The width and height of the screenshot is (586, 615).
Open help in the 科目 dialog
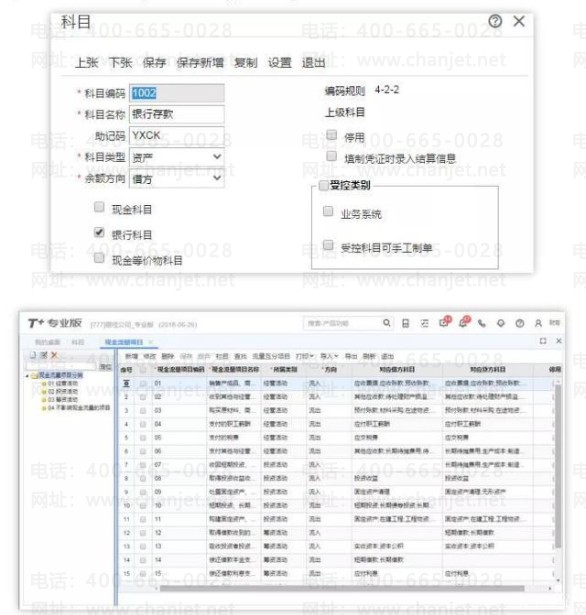point(495,21)
